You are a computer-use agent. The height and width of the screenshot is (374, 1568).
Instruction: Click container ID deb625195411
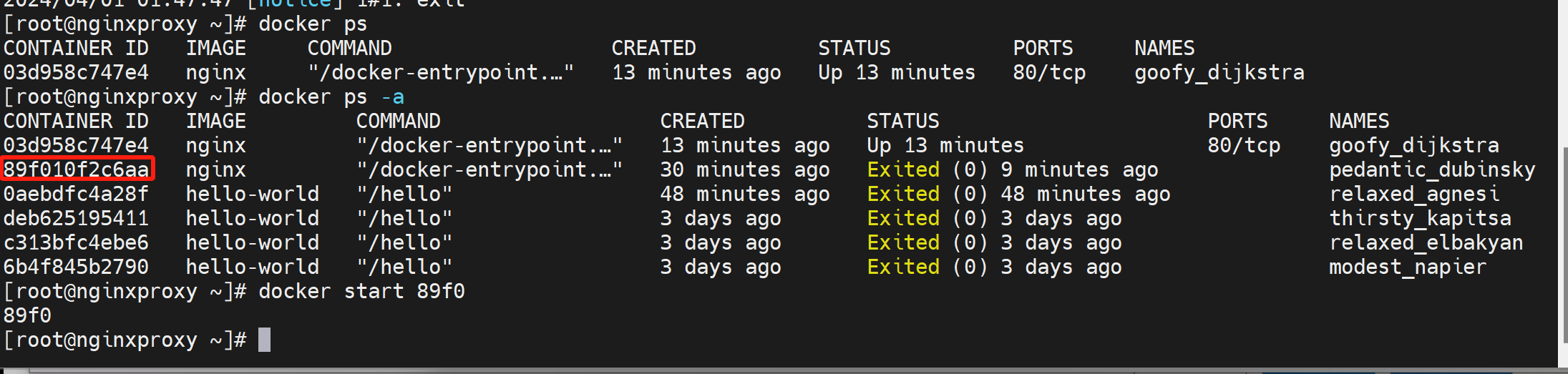77,218
